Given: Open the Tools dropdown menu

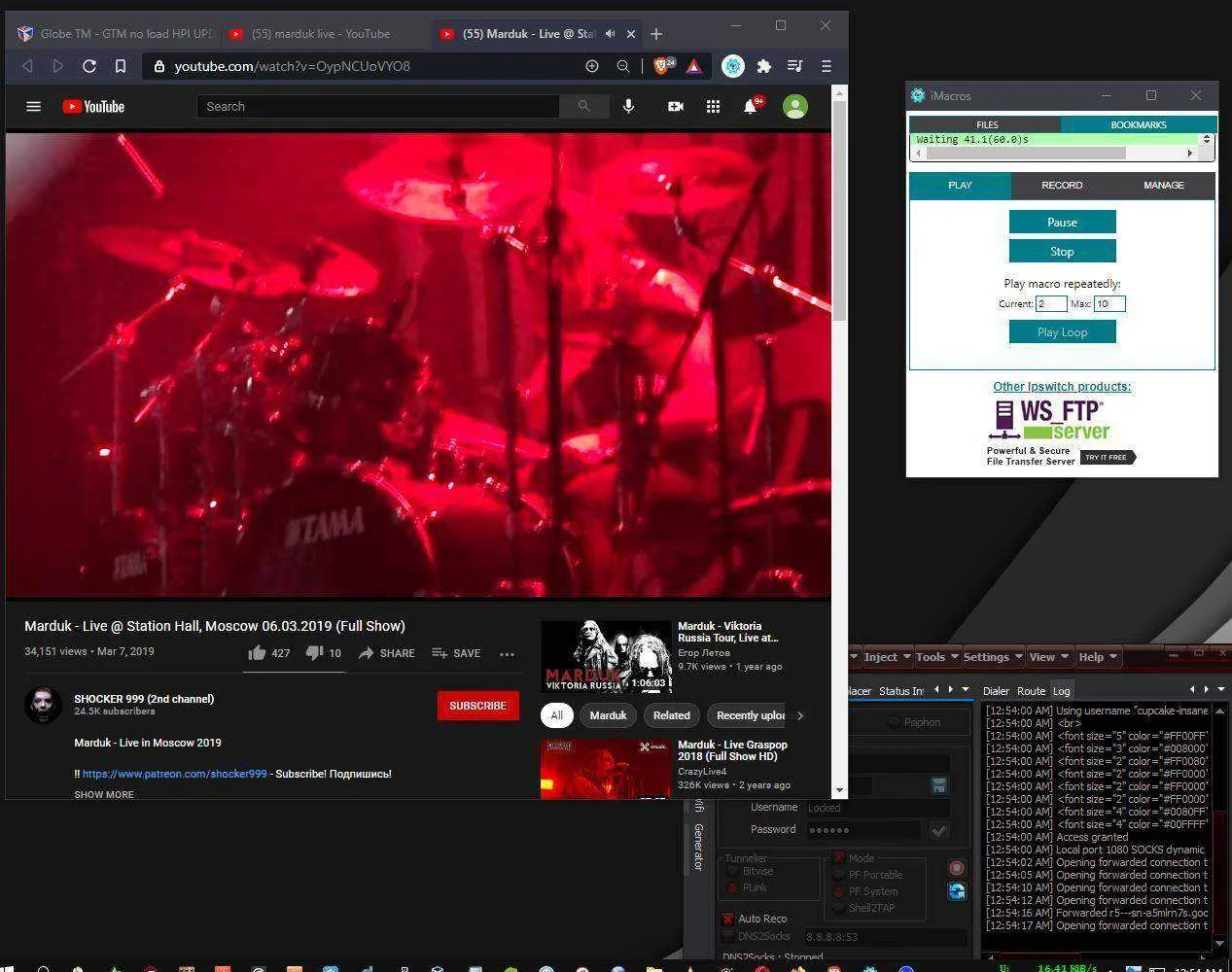Looking at the screenshot, I should click(x=936, y=657).
